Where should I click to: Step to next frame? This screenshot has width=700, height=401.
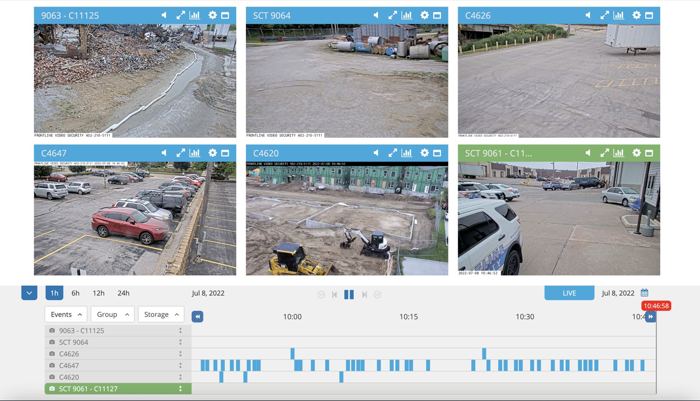(364, 295)
